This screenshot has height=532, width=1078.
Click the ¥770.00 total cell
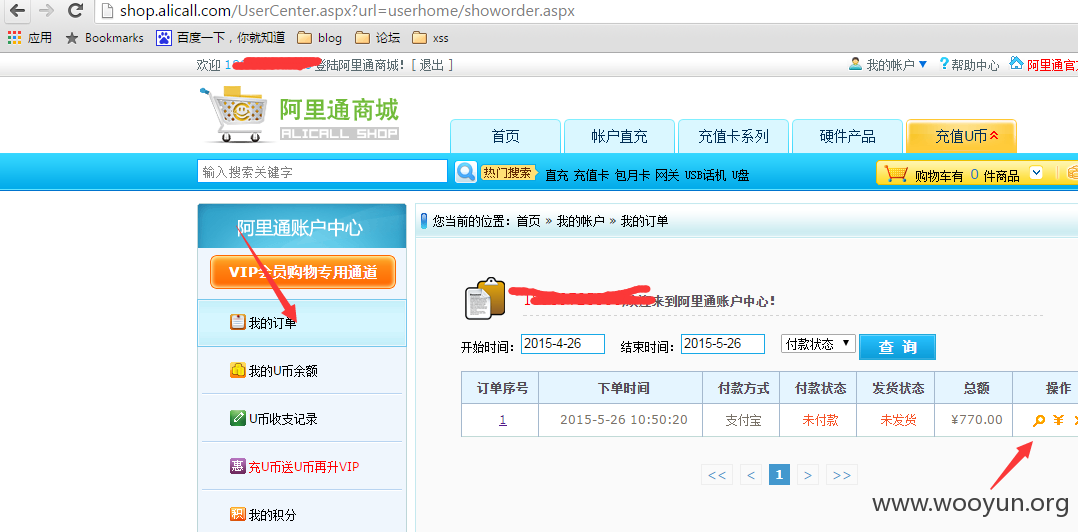(974, 419)
